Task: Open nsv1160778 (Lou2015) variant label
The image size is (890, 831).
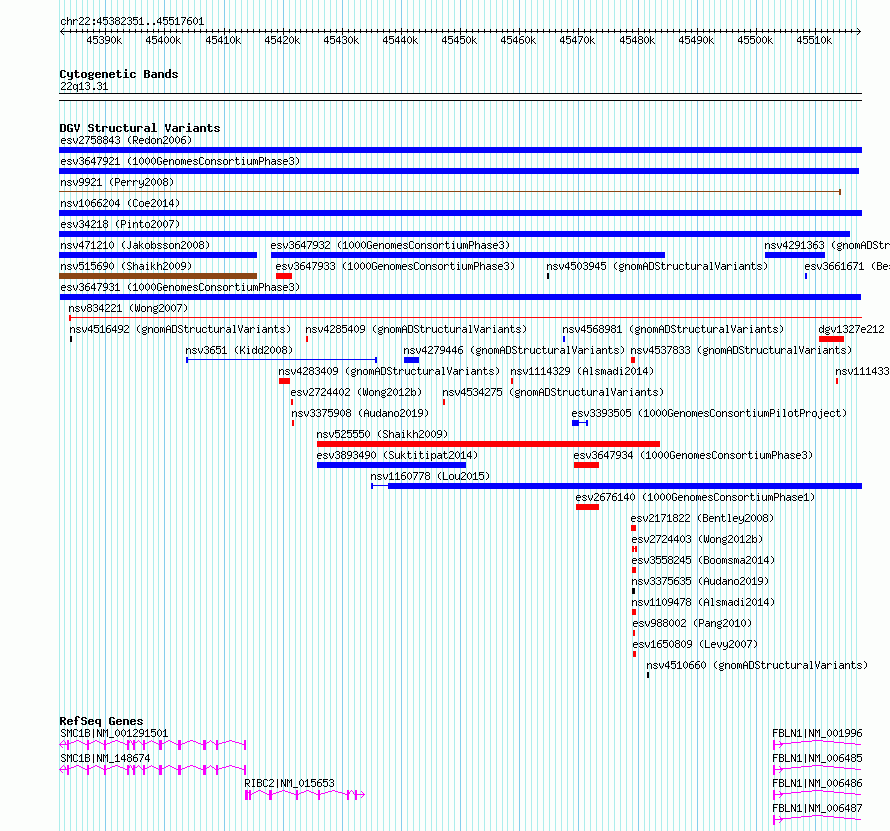Action: click(430, 476)
